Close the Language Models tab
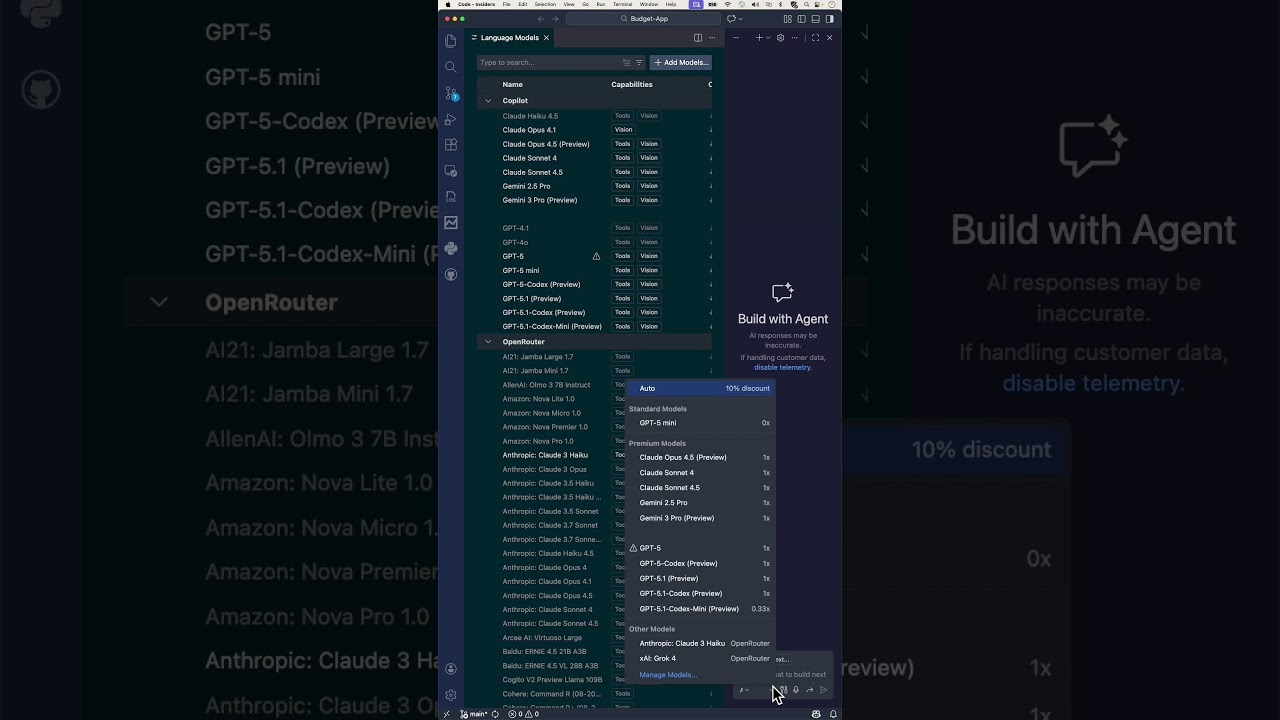Viewport: 1280px width, 720px height. click(546, 38)
